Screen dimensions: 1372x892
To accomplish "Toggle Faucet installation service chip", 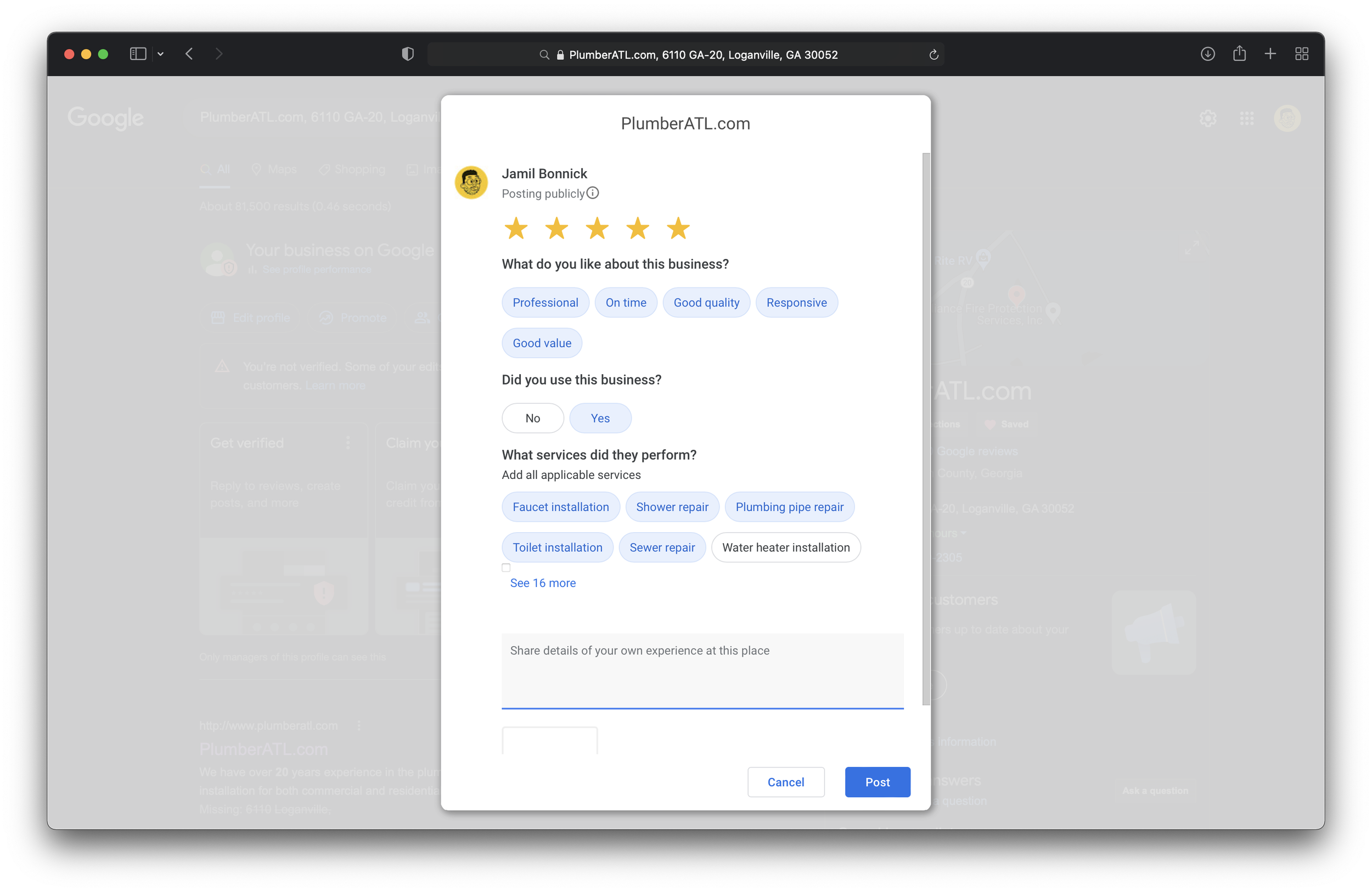I will (560, 506).
